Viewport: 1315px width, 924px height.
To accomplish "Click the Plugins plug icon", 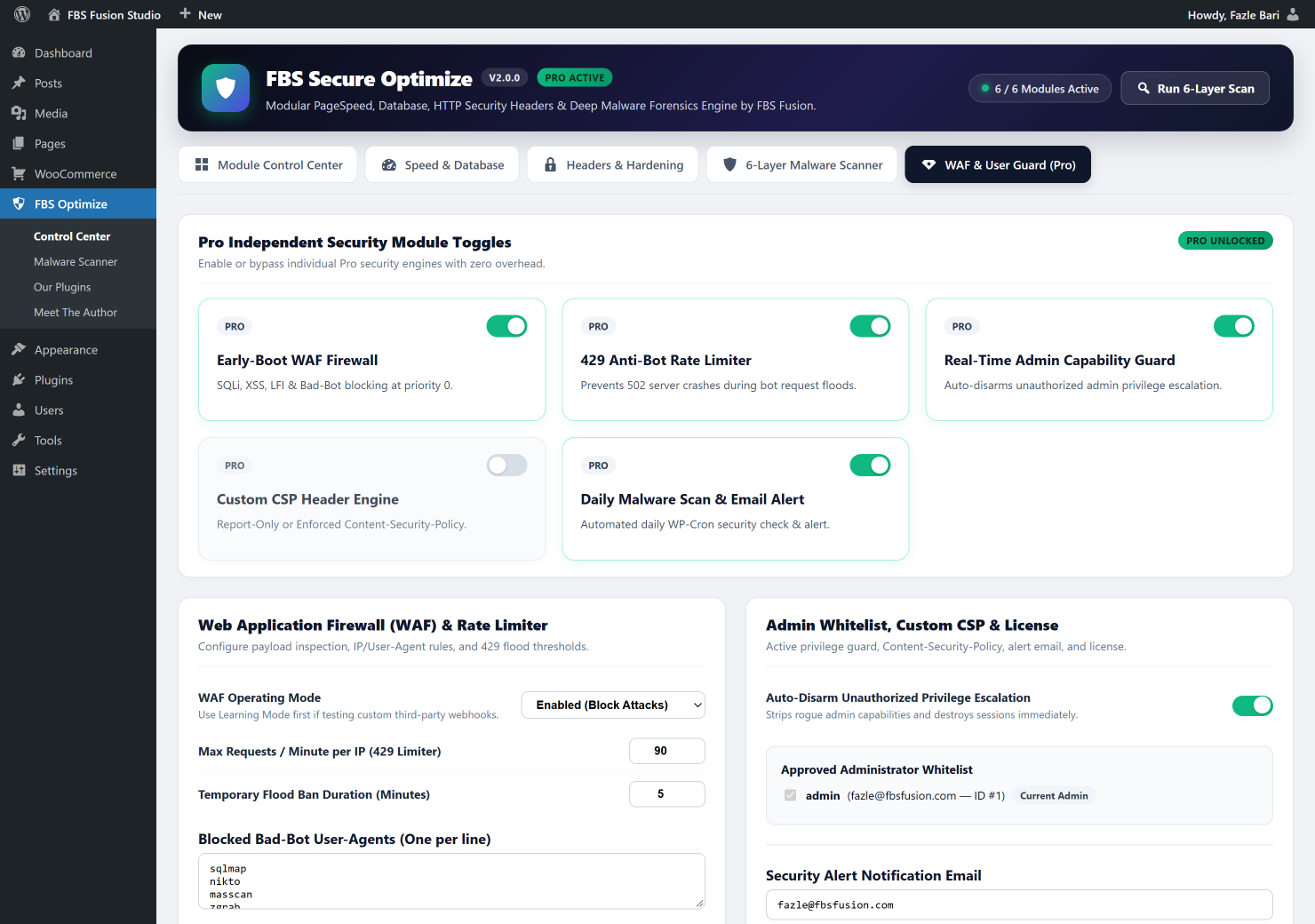I will coord(19,379).
